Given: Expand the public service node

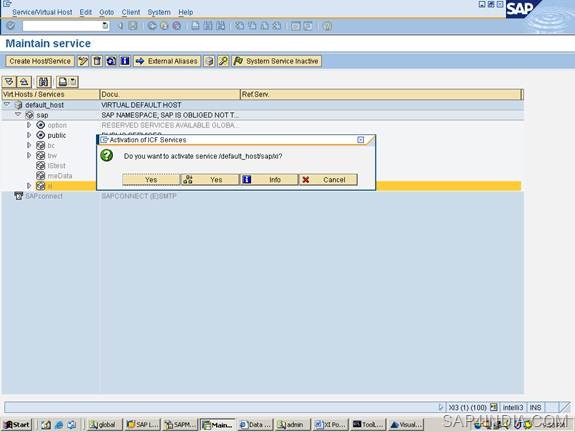Looking at the screenshot, I should [x=29, y=135].
